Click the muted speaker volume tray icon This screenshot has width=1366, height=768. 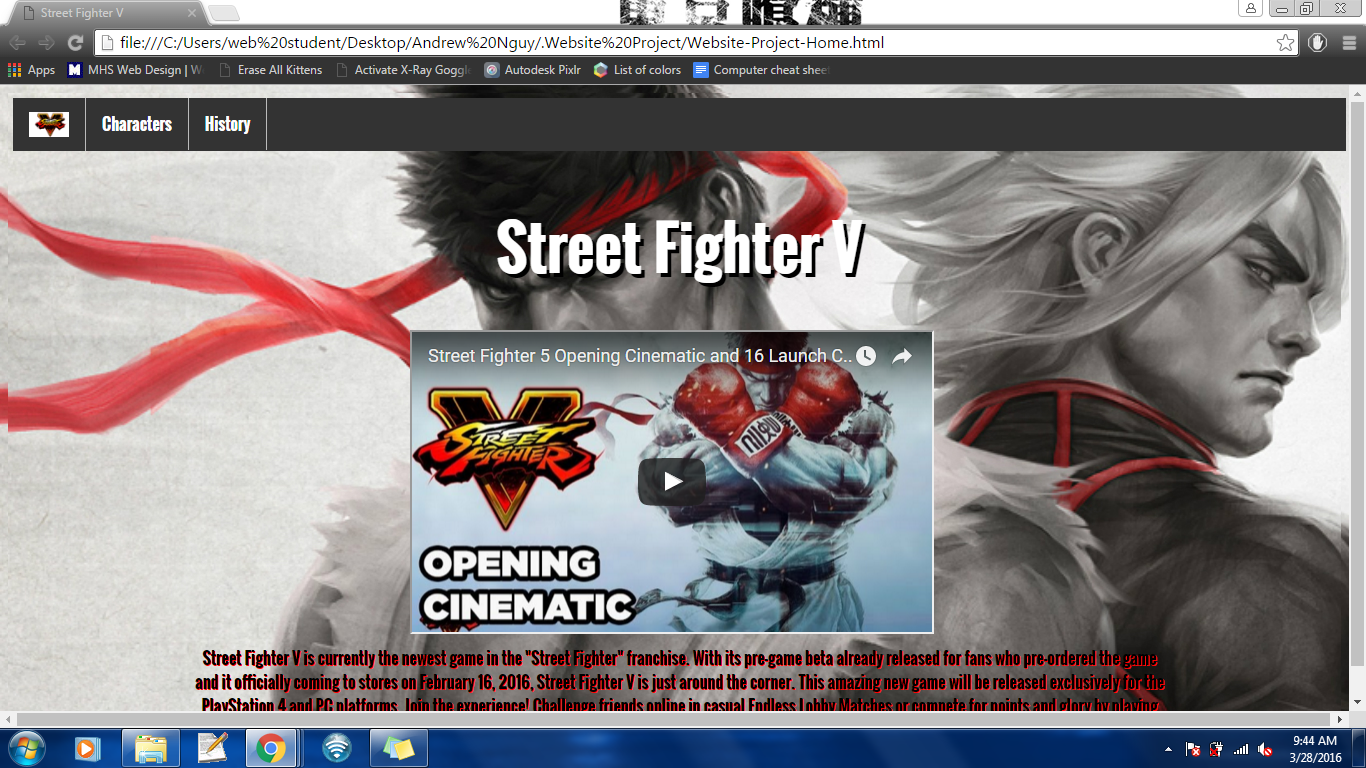click(1265, 749)
